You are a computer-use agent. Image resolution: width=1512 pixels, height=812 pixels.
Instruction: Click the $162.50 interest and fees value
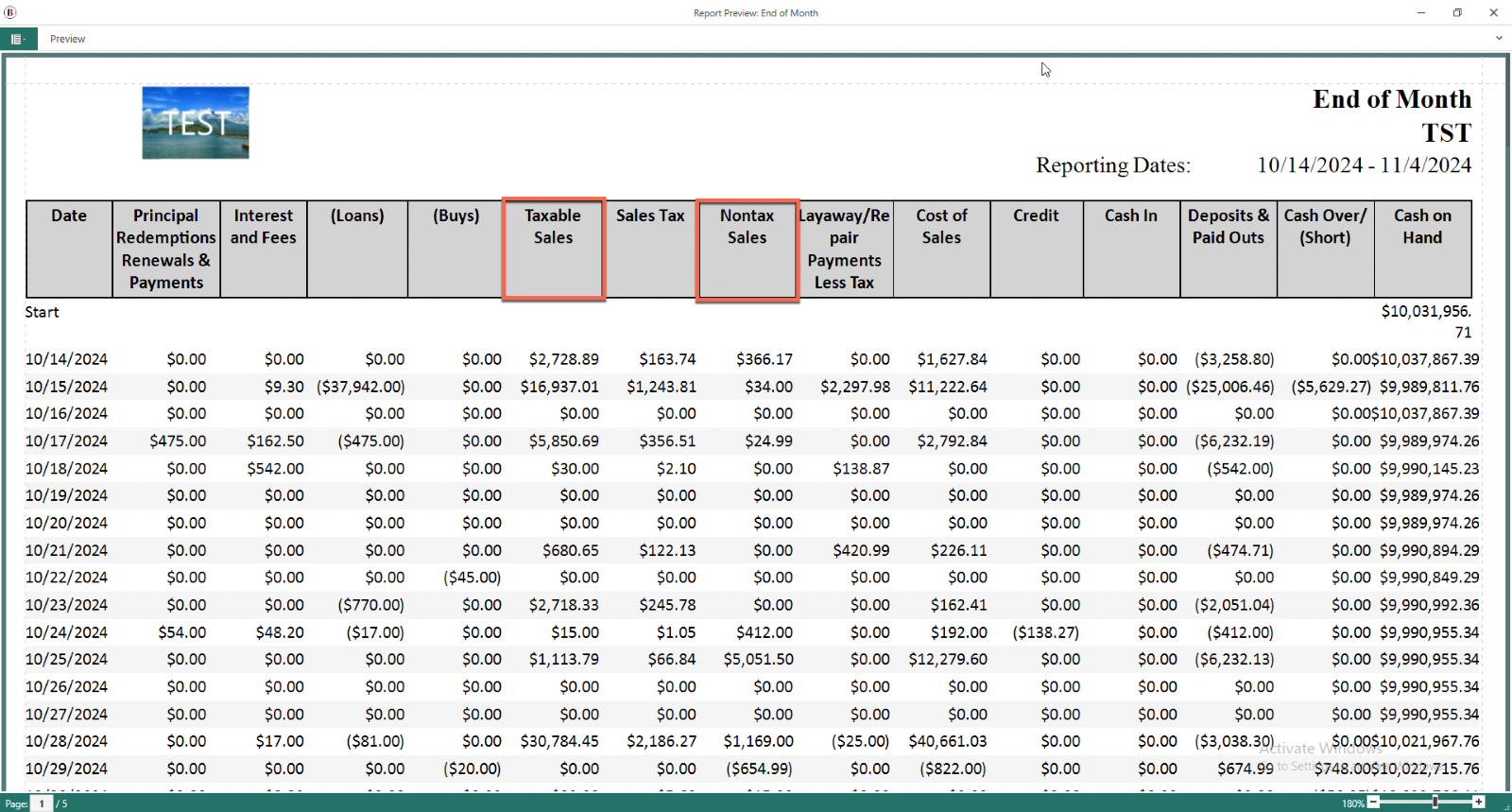pyautogui.click(x=276, y=441)
